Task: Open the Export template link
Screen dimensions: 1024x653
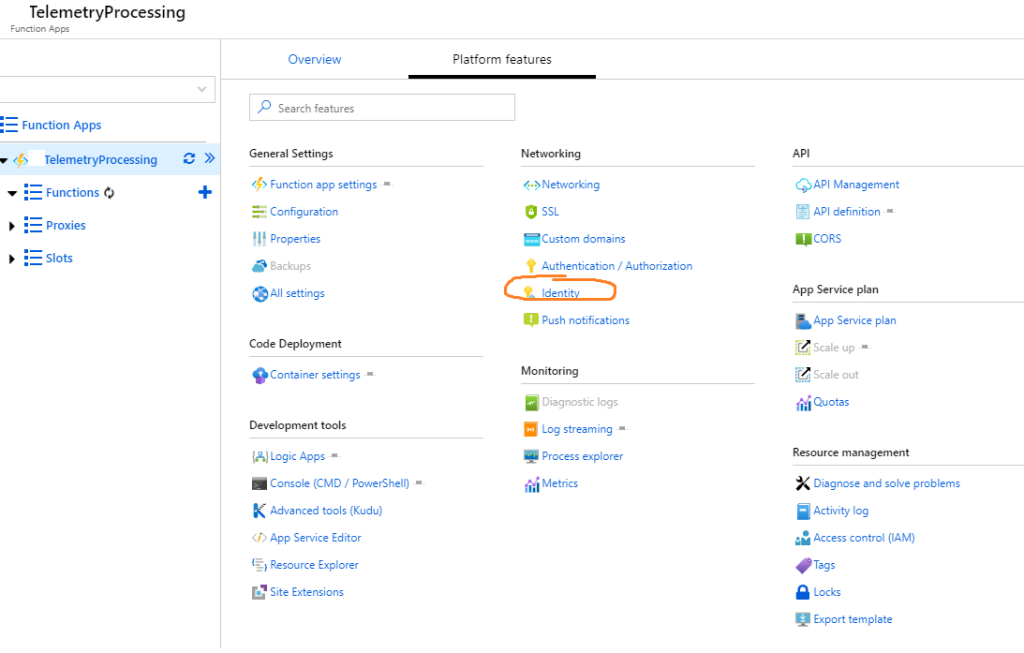Action: click(x=852, y=619)
